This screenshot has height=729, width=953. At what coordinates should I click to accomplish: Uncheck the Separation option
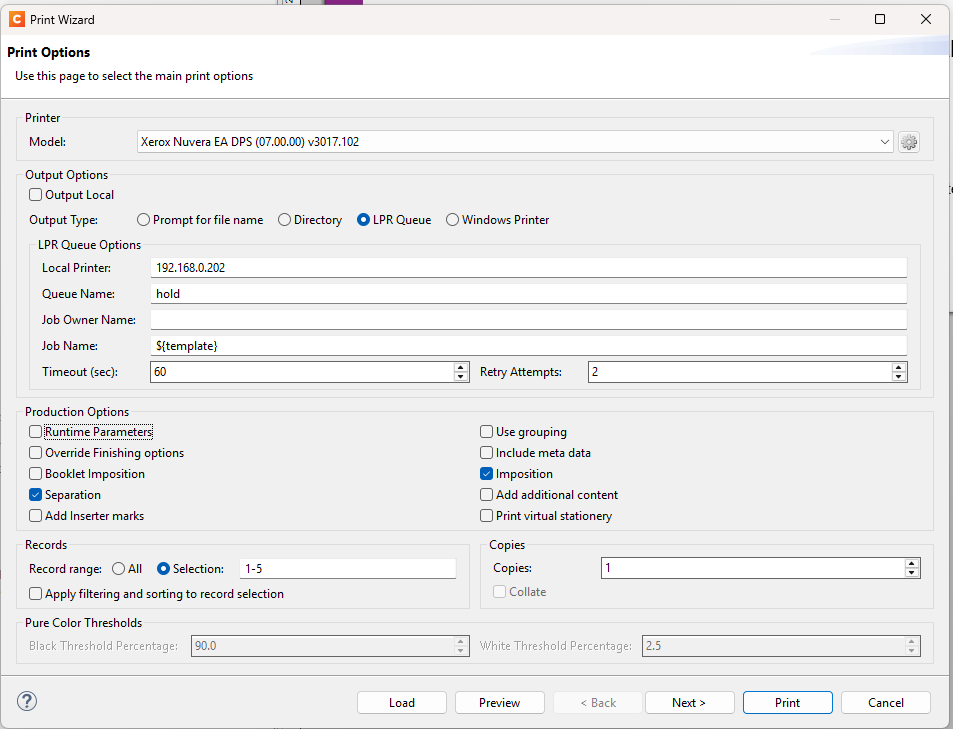tap(36, 495)
